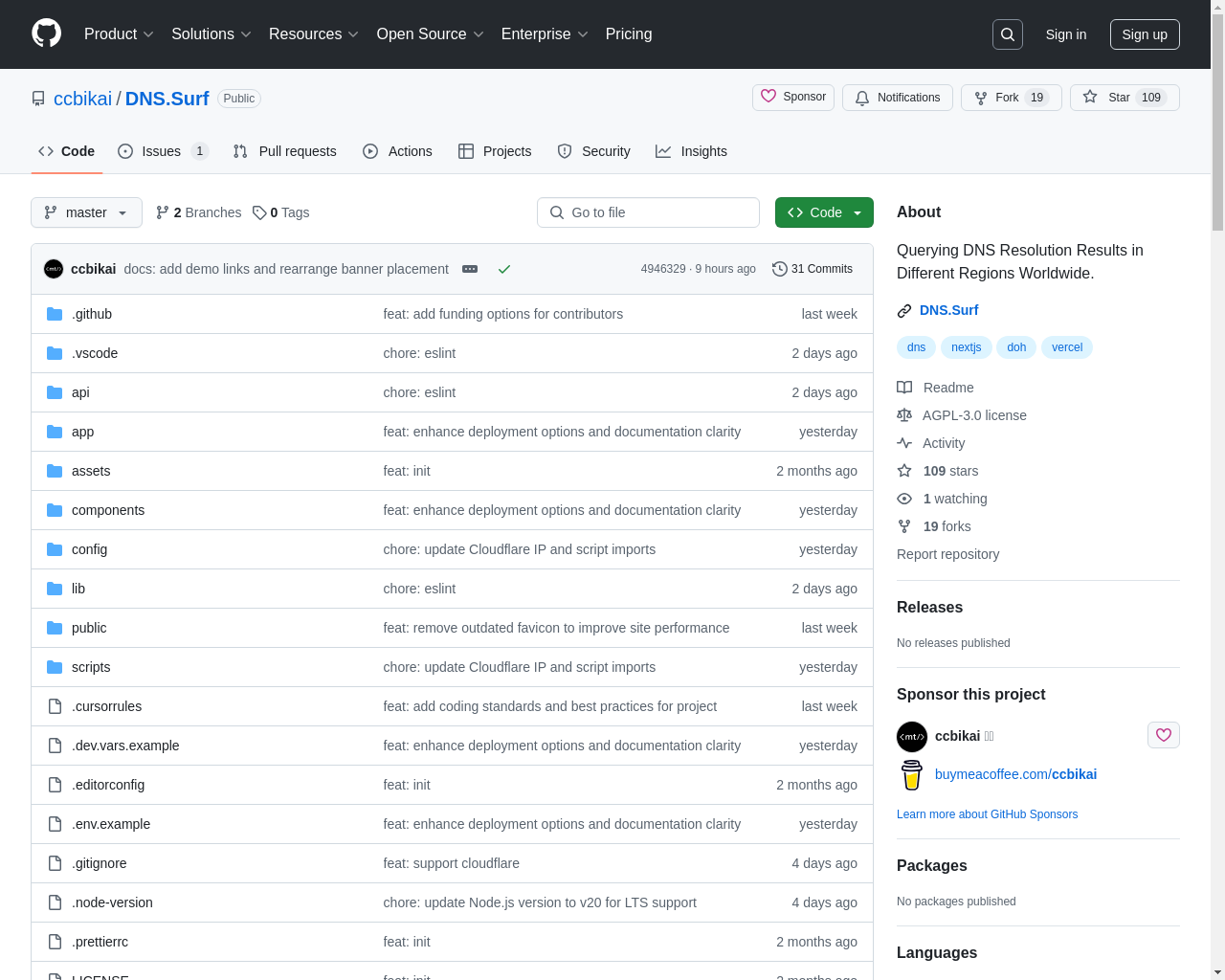Viewport: 1225px width, 980px height.
Task: Click the scripts folder icon
Action: (x=55, y=667)
